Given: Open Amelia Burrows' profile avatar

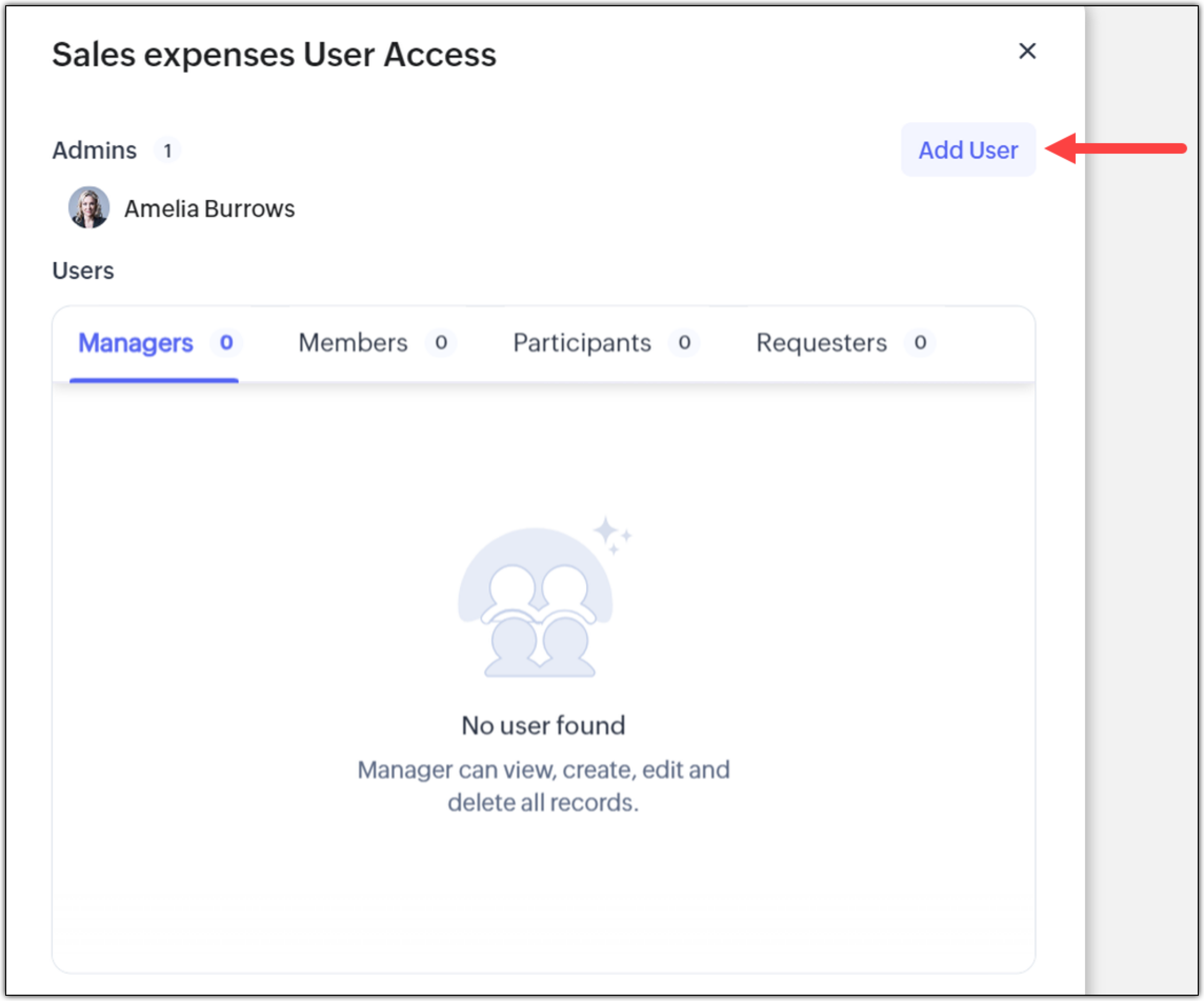Looking at the screenshot, I should [89, 207].
